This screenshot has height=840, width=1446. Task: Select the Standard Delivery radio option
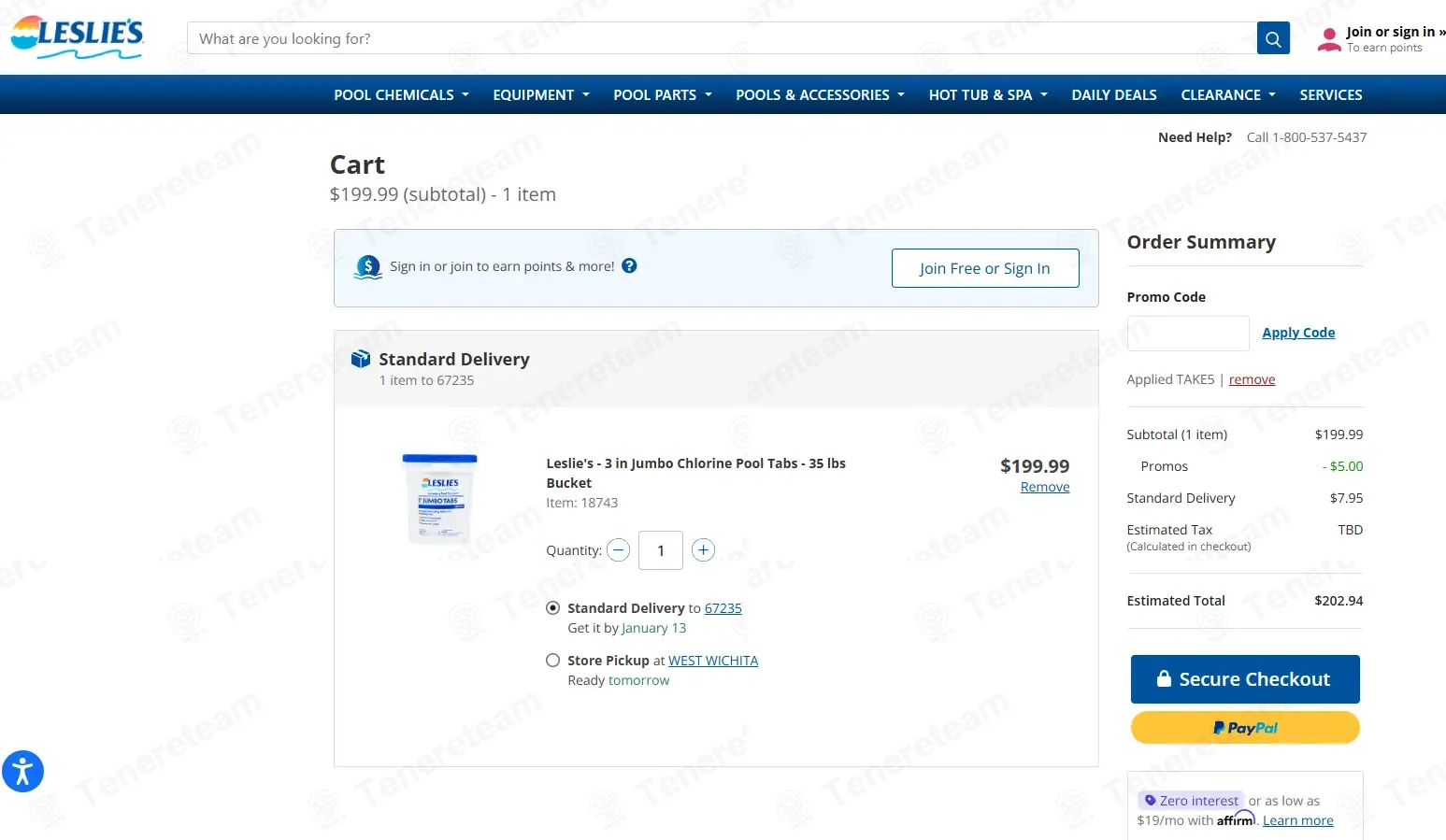[x=553, y=608]
